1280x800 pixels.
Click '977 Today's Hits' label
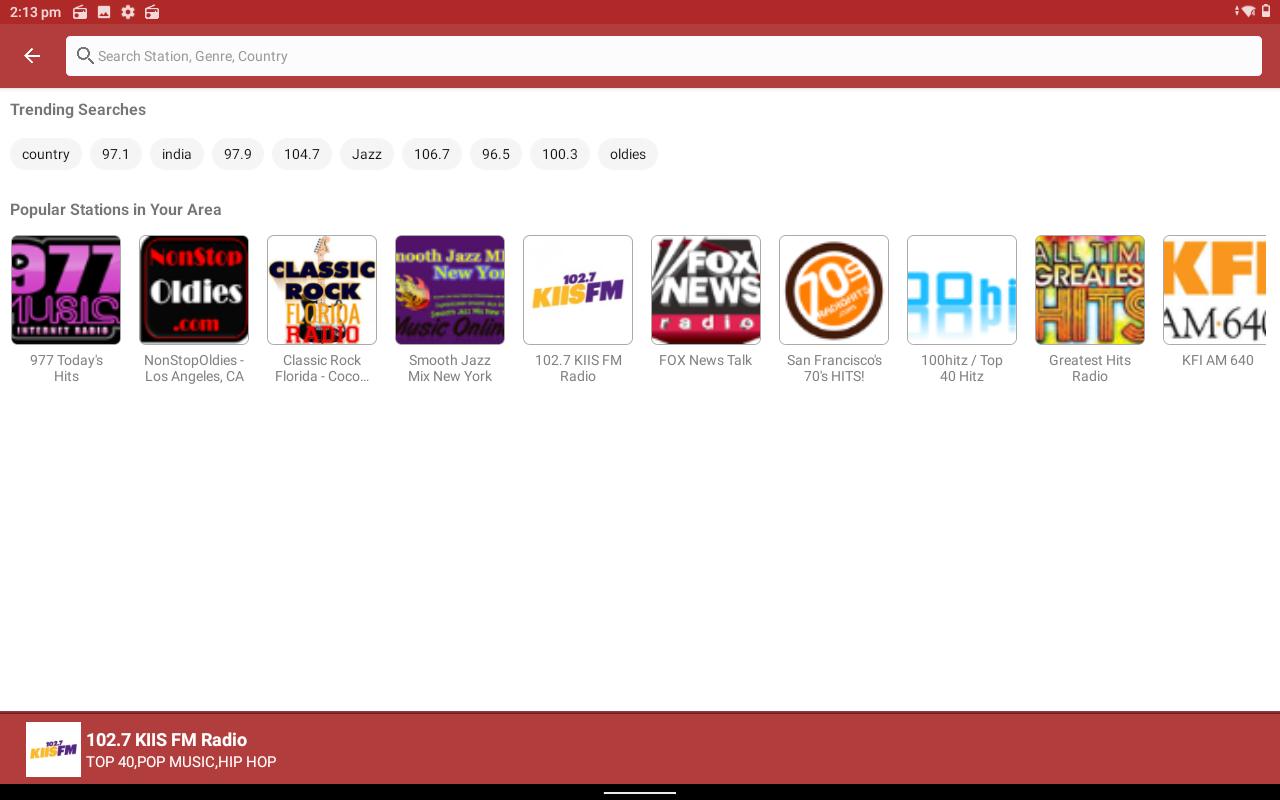click(x=66, y=368)
